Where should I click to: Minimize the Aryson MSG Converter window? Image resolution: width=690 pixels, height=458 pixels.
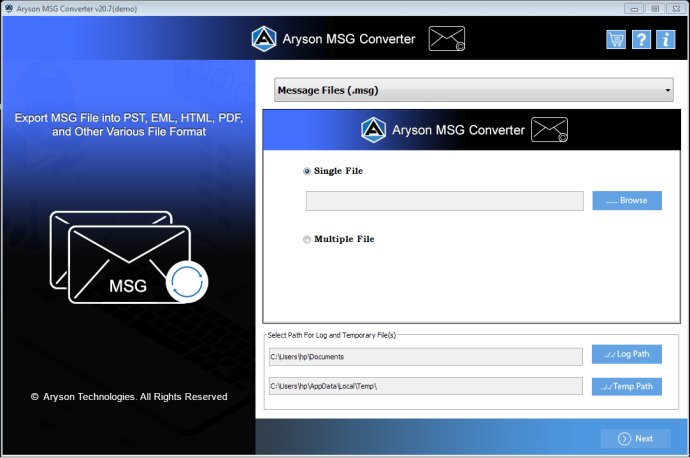pyautogui.click(x=634, y=8)
